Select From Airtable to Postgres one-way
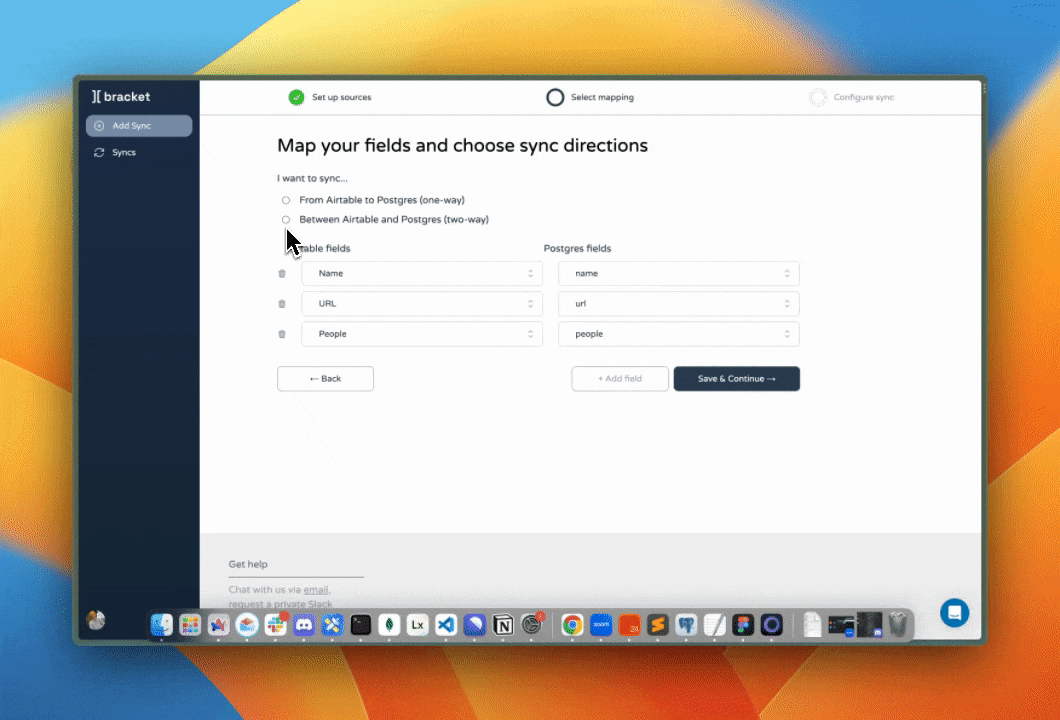The height and width of the screenshot is (720, 1060). coord(286,201)
